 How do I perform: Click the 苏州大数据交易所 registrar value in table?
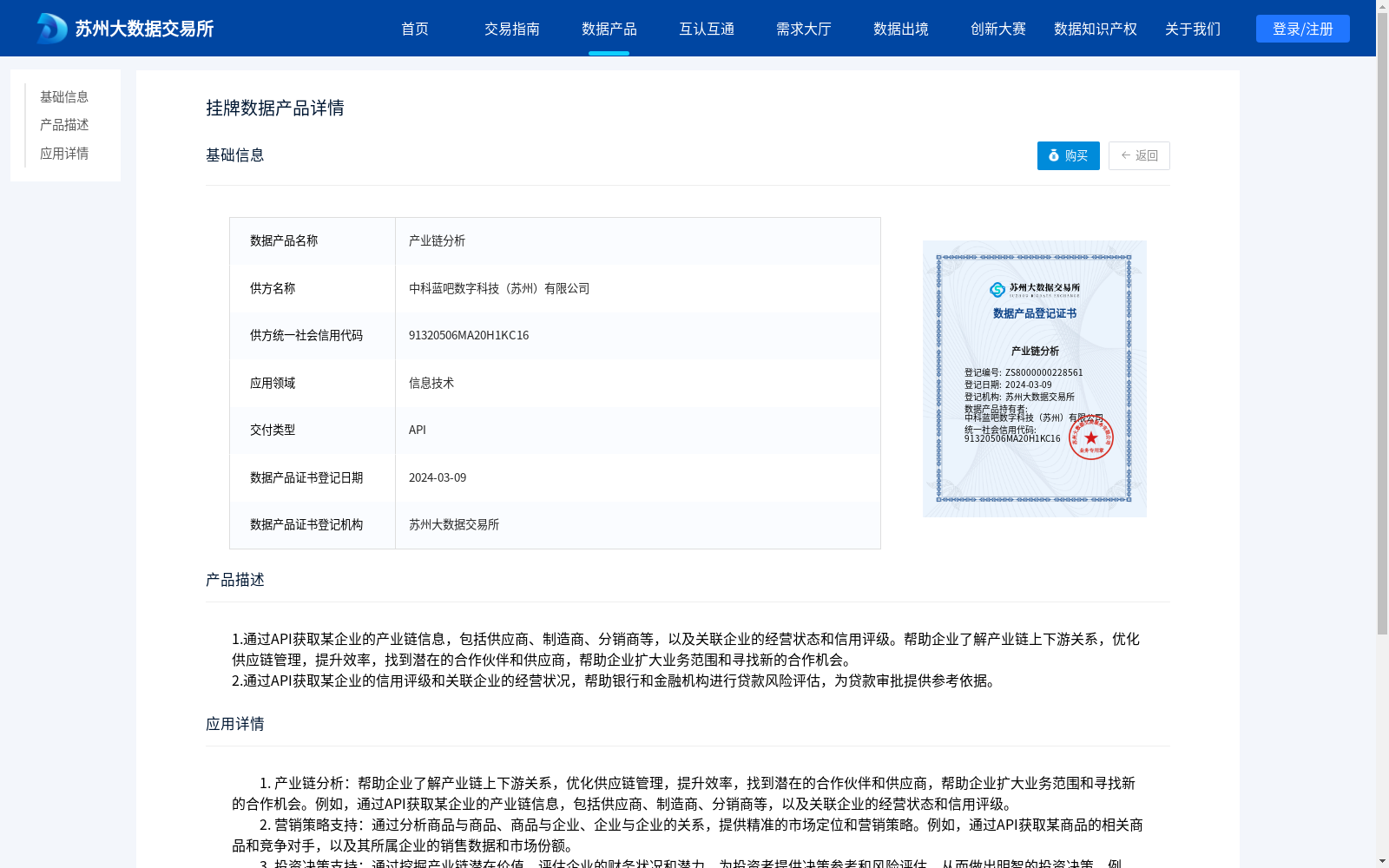[454, 524]
